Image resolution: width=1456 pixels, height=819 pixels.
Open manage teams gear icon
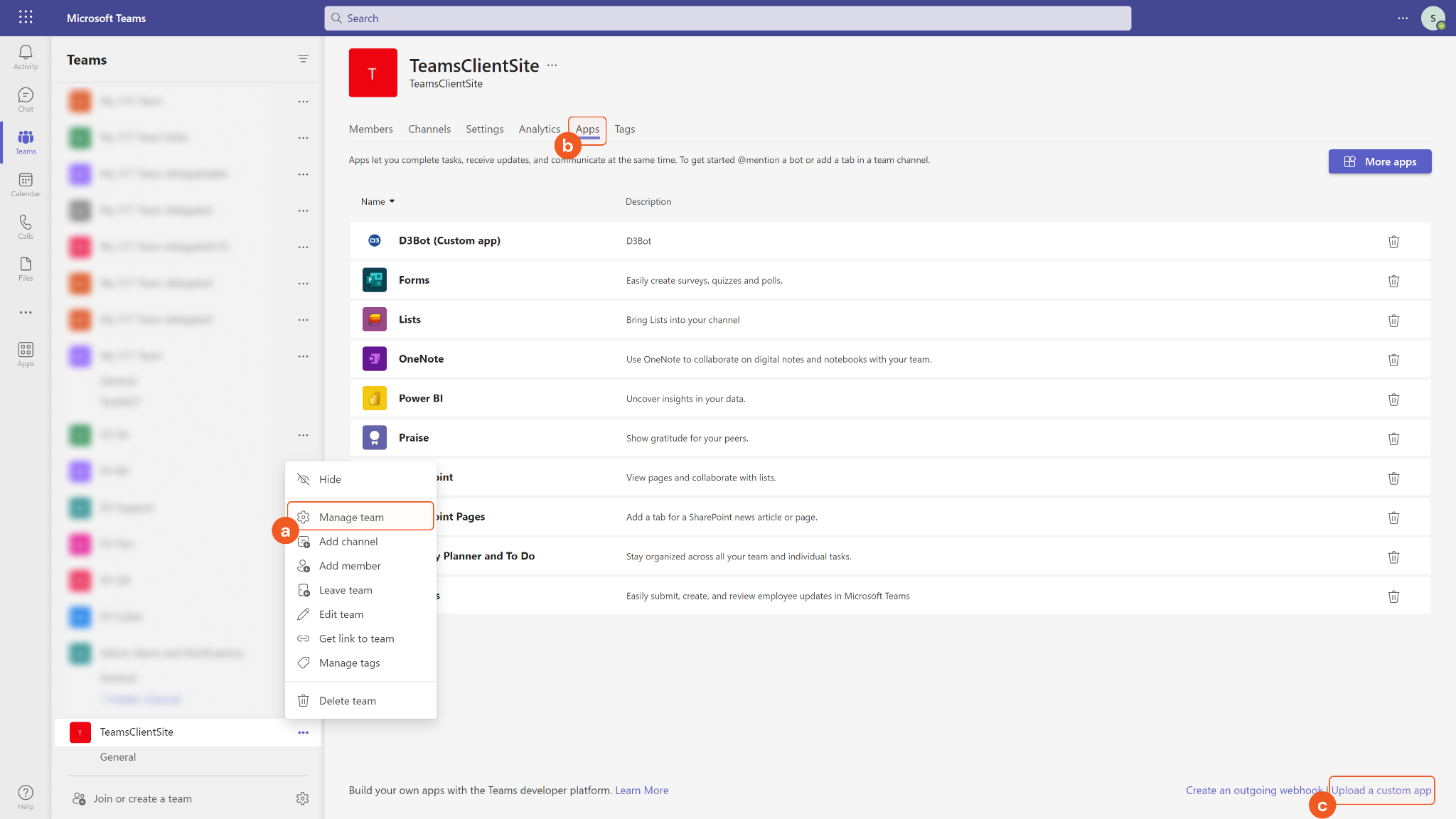302,798
